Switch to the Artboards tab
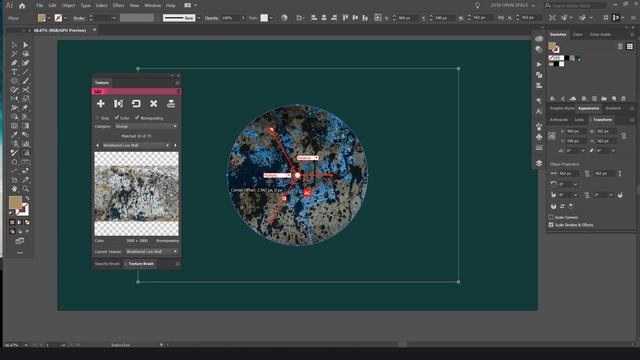640x360 pixels. click(559, 120)
